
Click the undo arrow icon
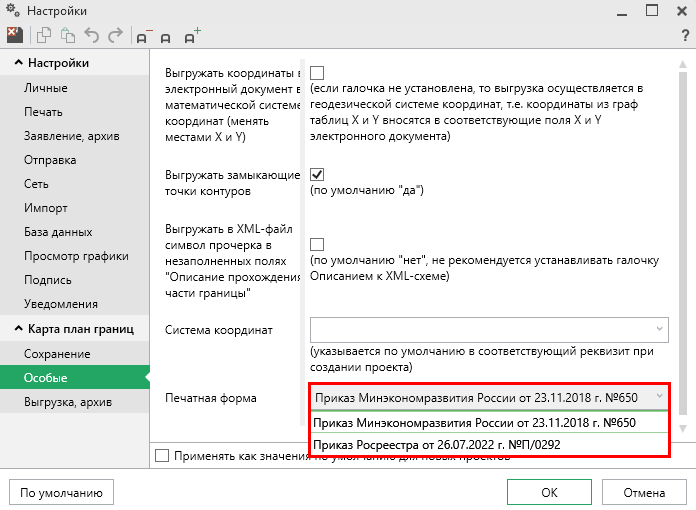coord(92,36)
